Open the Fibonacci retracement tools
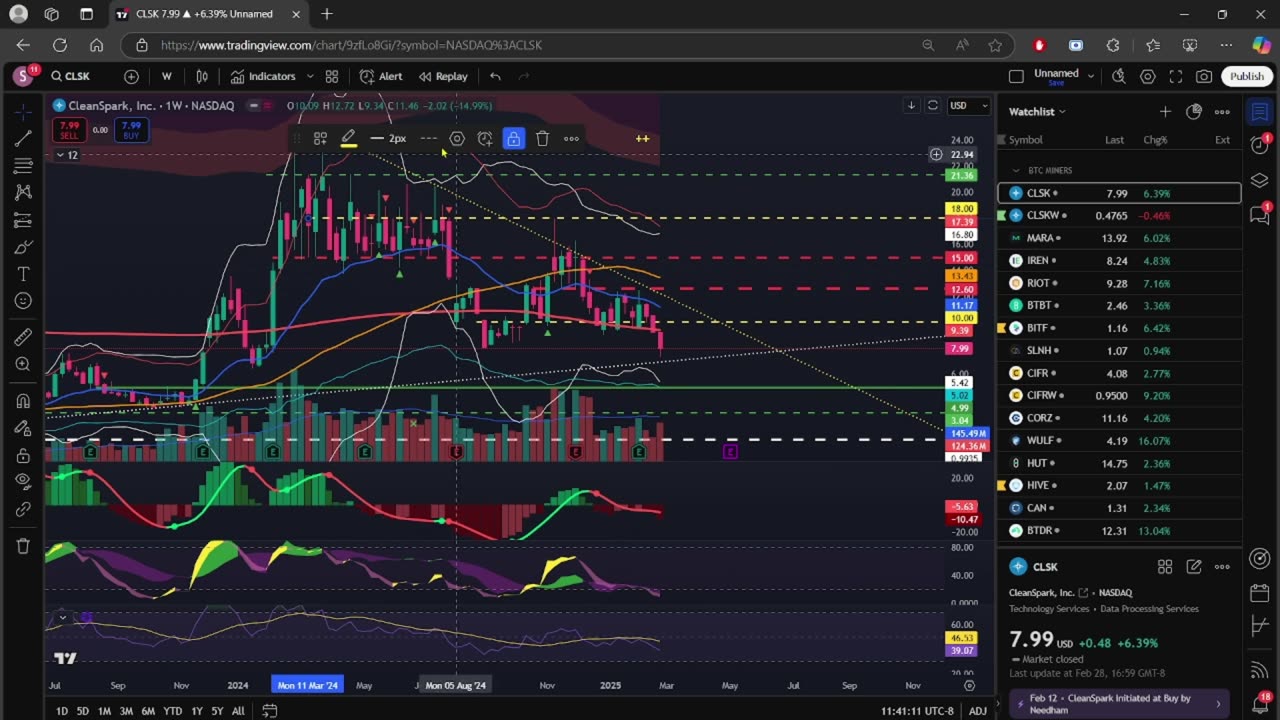1280x720 pixels. click(x=23, y=165)
